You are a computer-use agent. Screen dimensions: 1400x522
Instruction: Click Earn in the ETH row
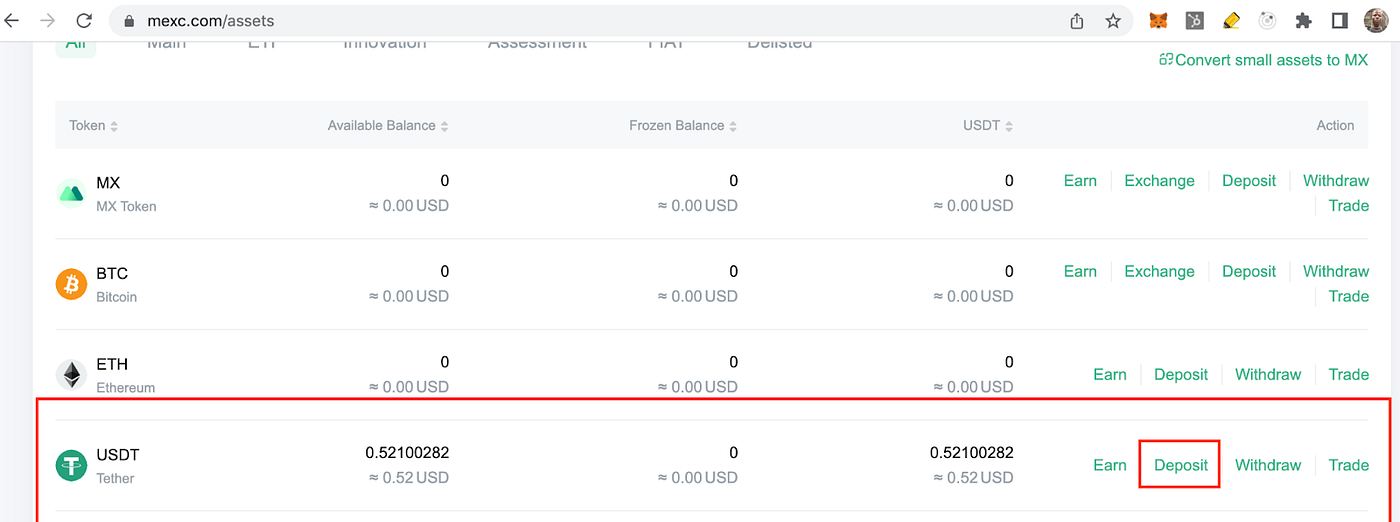1110,374
